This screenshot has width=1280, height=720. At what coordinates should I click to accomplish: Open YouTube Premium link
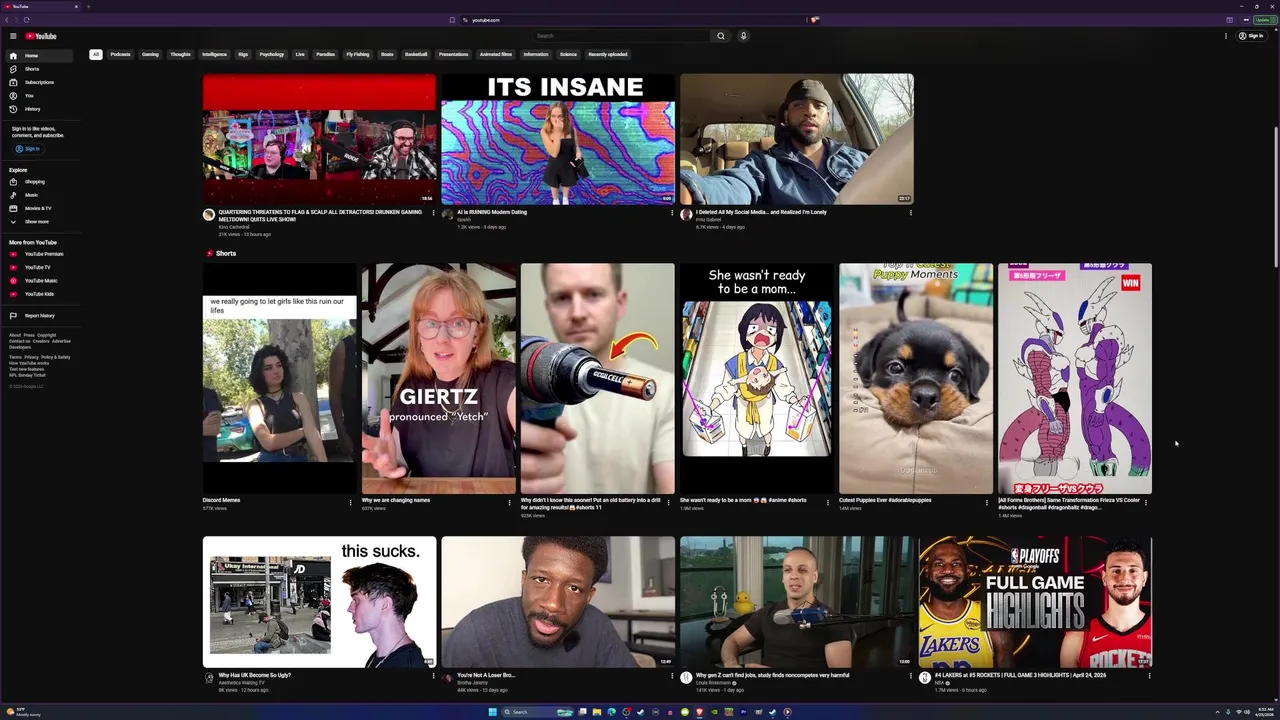pos(37,254)
